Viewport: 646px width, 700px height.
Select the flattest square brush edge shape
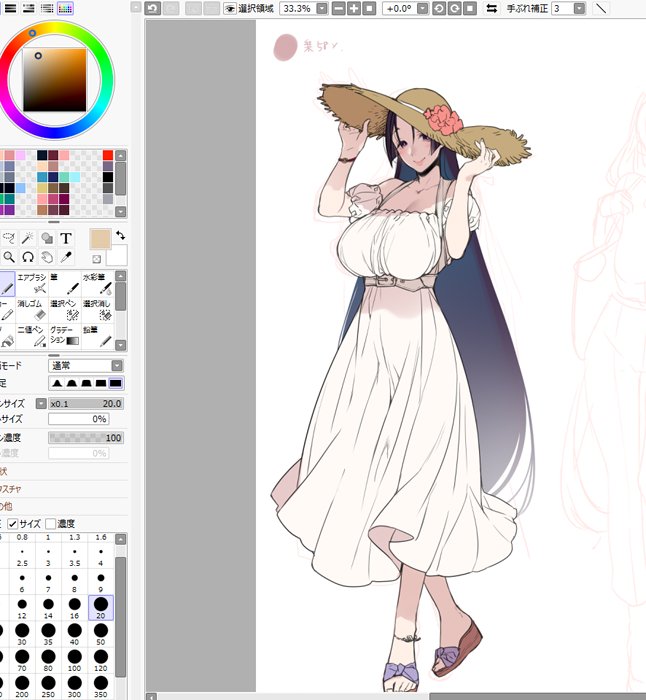(116, 383)
